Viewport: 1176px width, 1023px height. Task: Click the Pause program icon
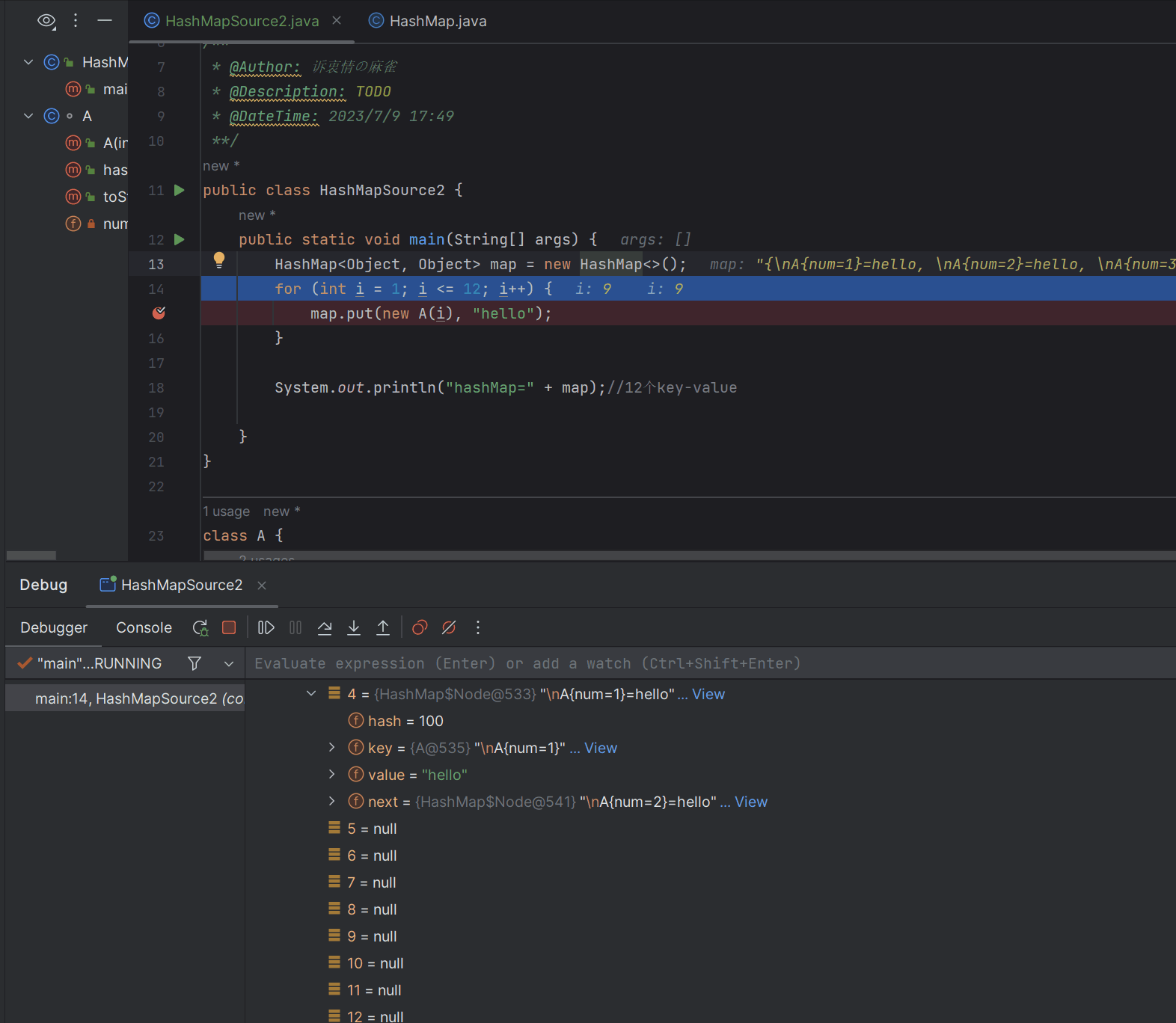click(x=295, y=628)
